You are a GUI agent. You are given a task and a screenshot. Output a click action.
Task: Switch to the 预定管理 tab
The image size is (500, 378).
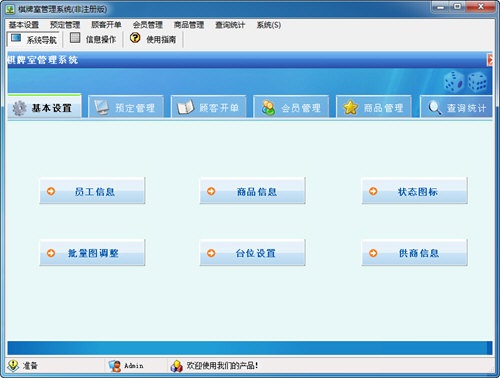[126, 107]
